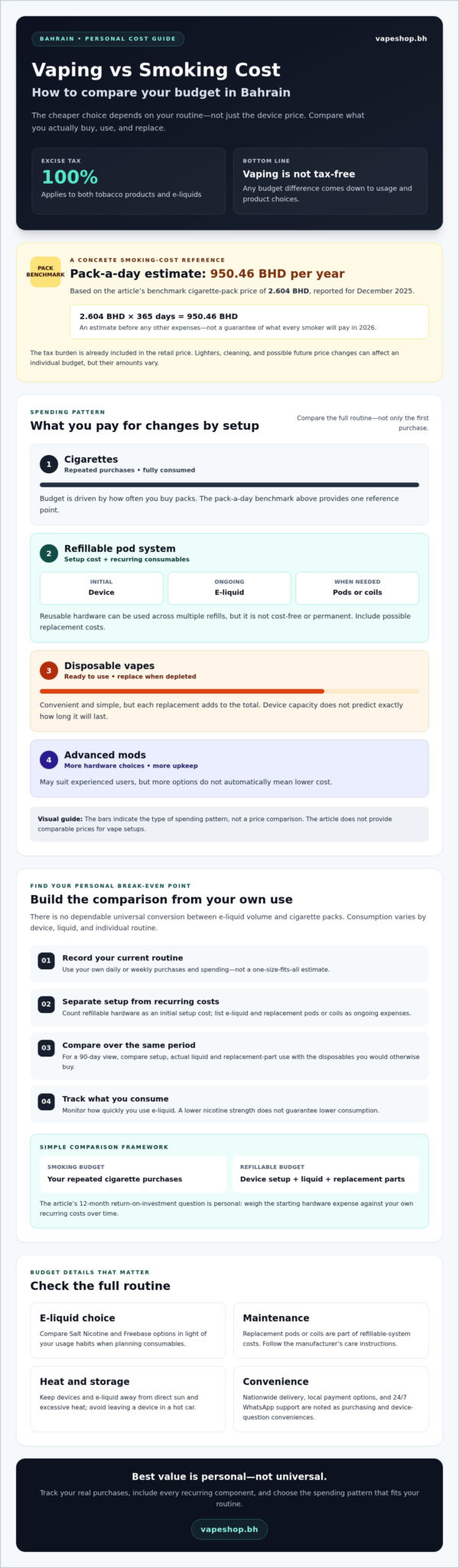
Task: Click vapeshop.bh link in the header
Action: [x=401, y=38]
